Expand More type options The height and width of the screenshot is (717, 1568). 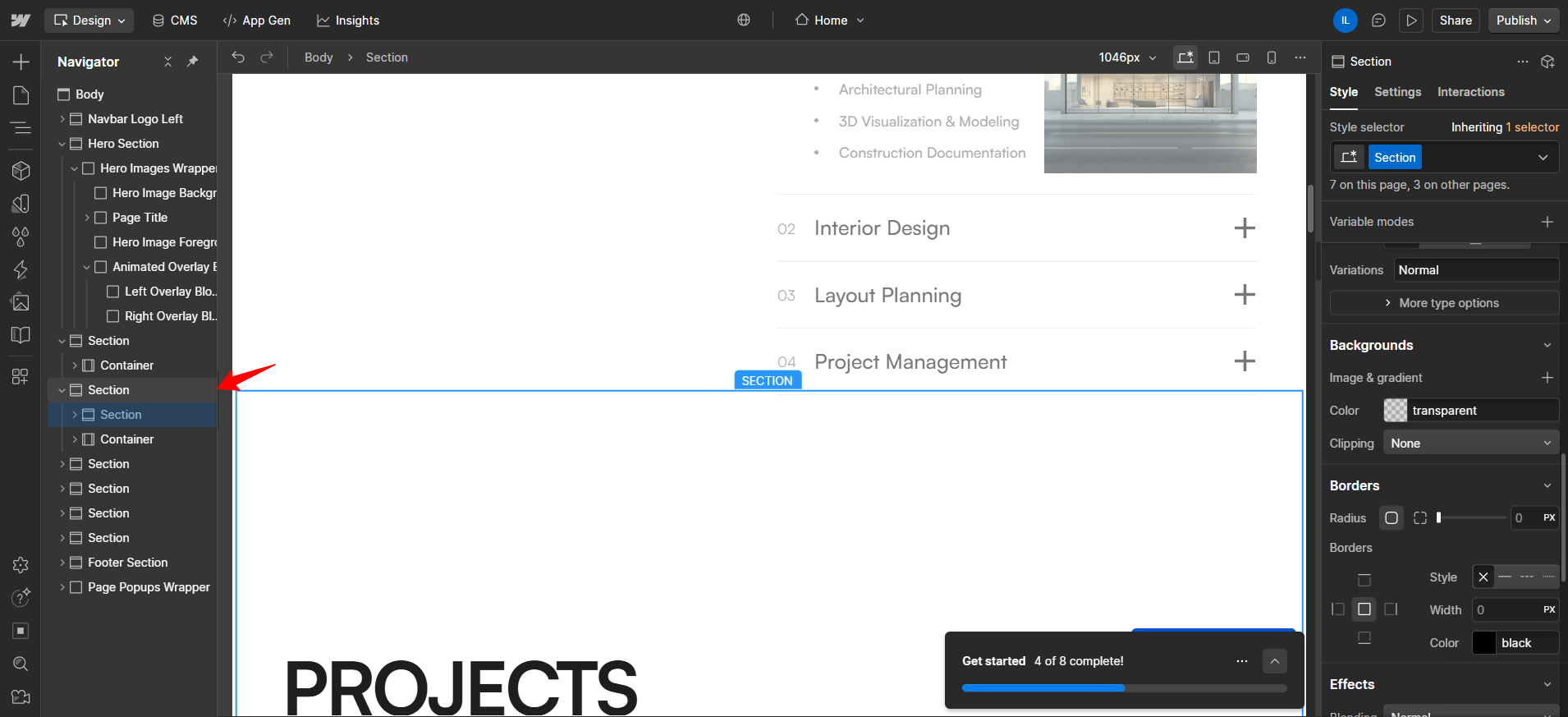point(1444,303)
